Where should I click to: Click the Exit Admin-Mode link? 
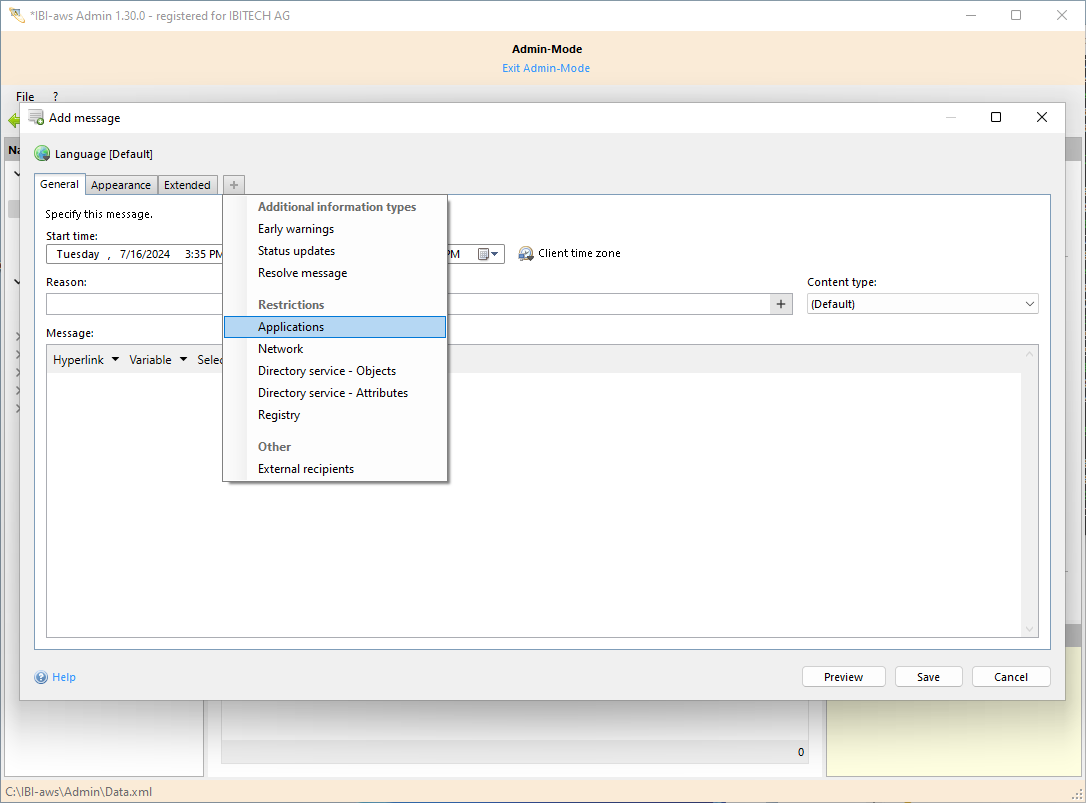click(546, 68)
